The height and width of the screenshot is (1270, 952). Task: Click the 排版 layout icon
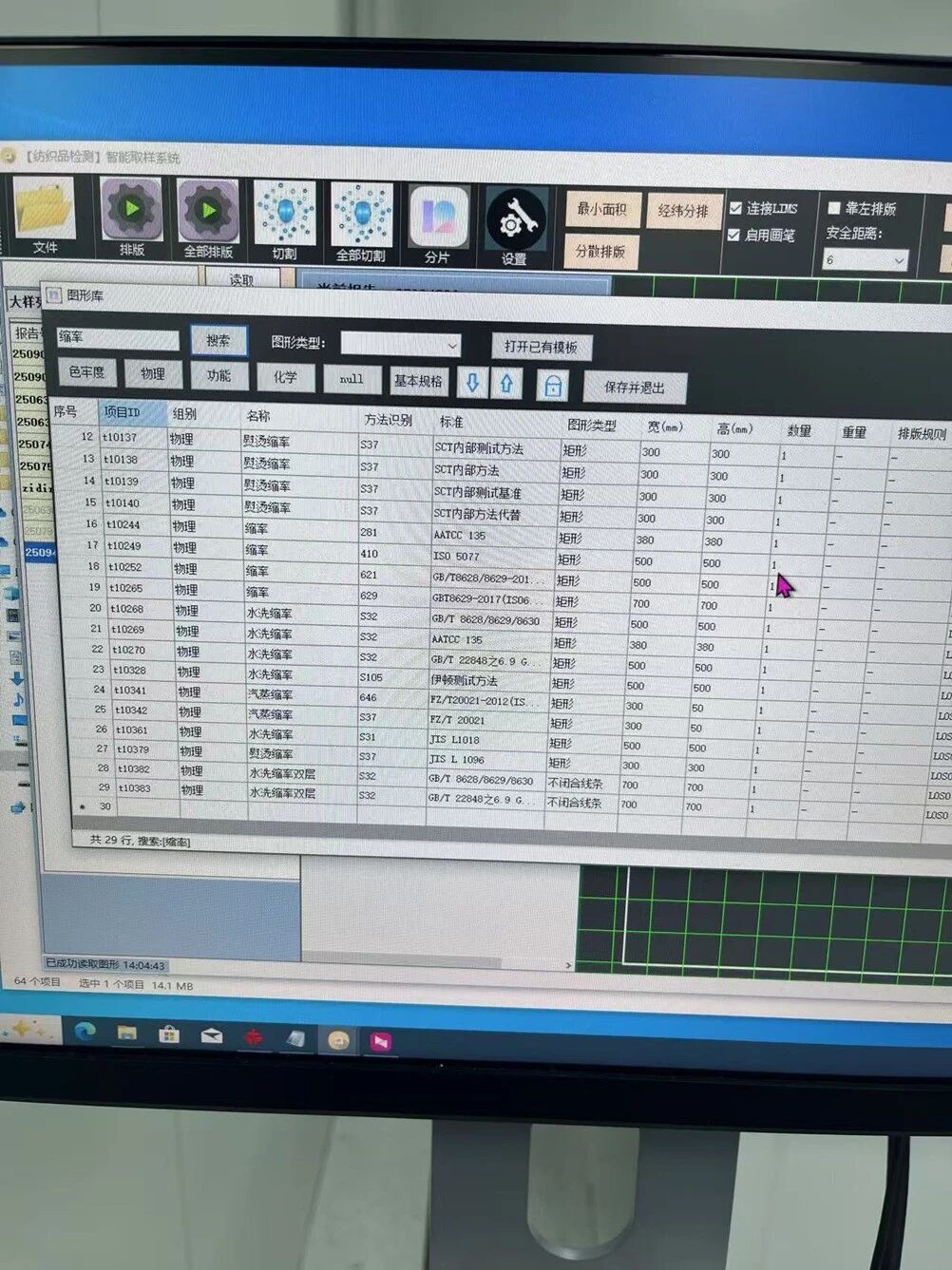pyautogui.click(x=131, y=209)
